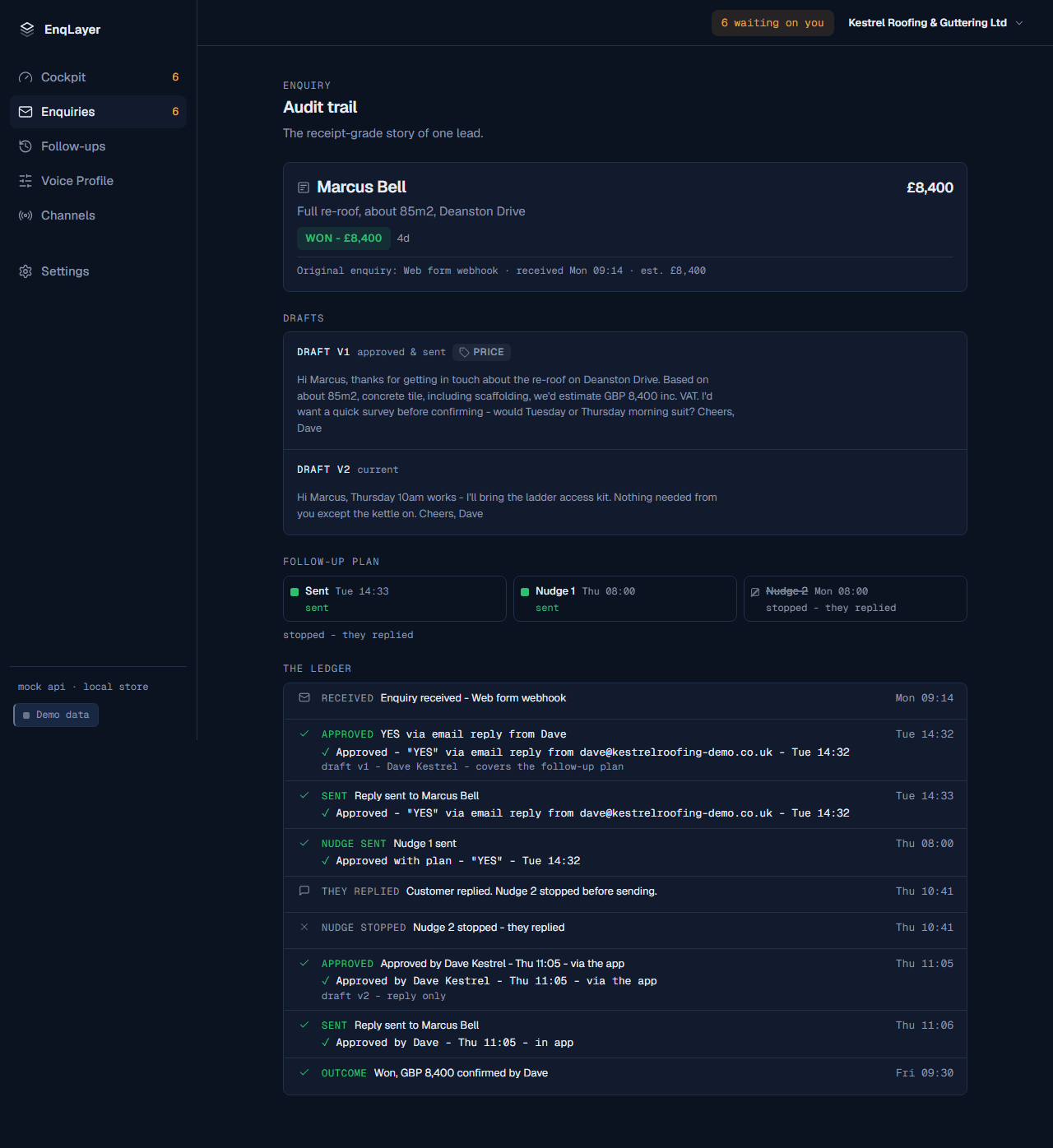Screen dimensions: 1053x1148
Task: Click speech bubble icon on THEY REPLIED row
Action: [x=304, y=891]
